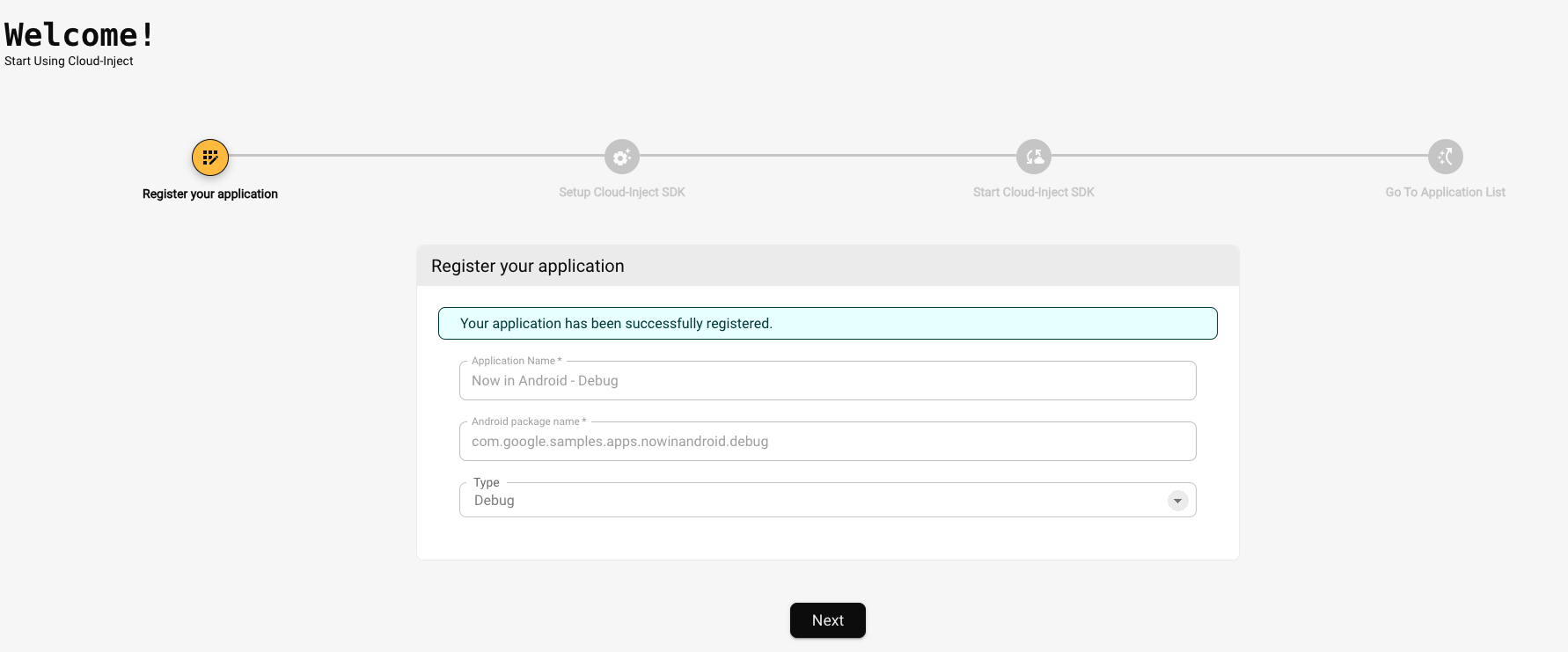Click the "Application Name" field label
This screenshot has height=652, width=1568.
coord(516,361)
